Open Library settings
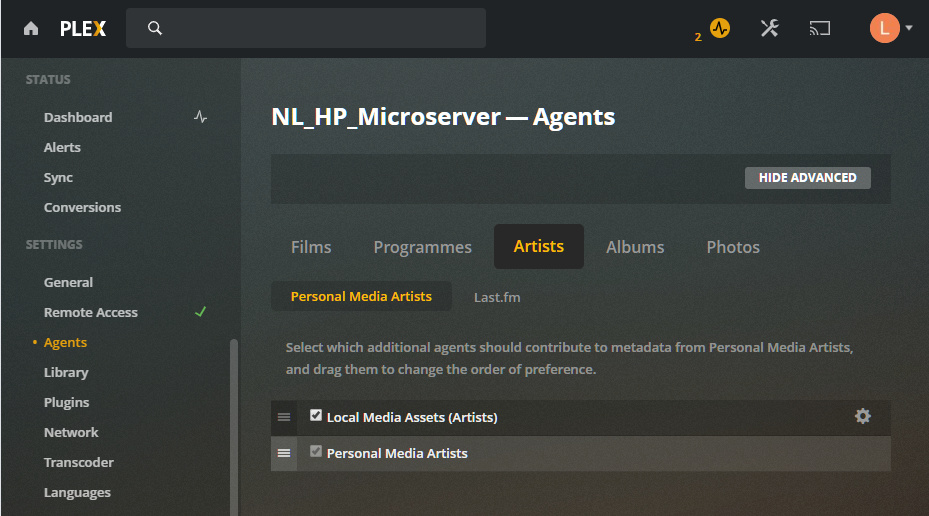 coord(66,373)
